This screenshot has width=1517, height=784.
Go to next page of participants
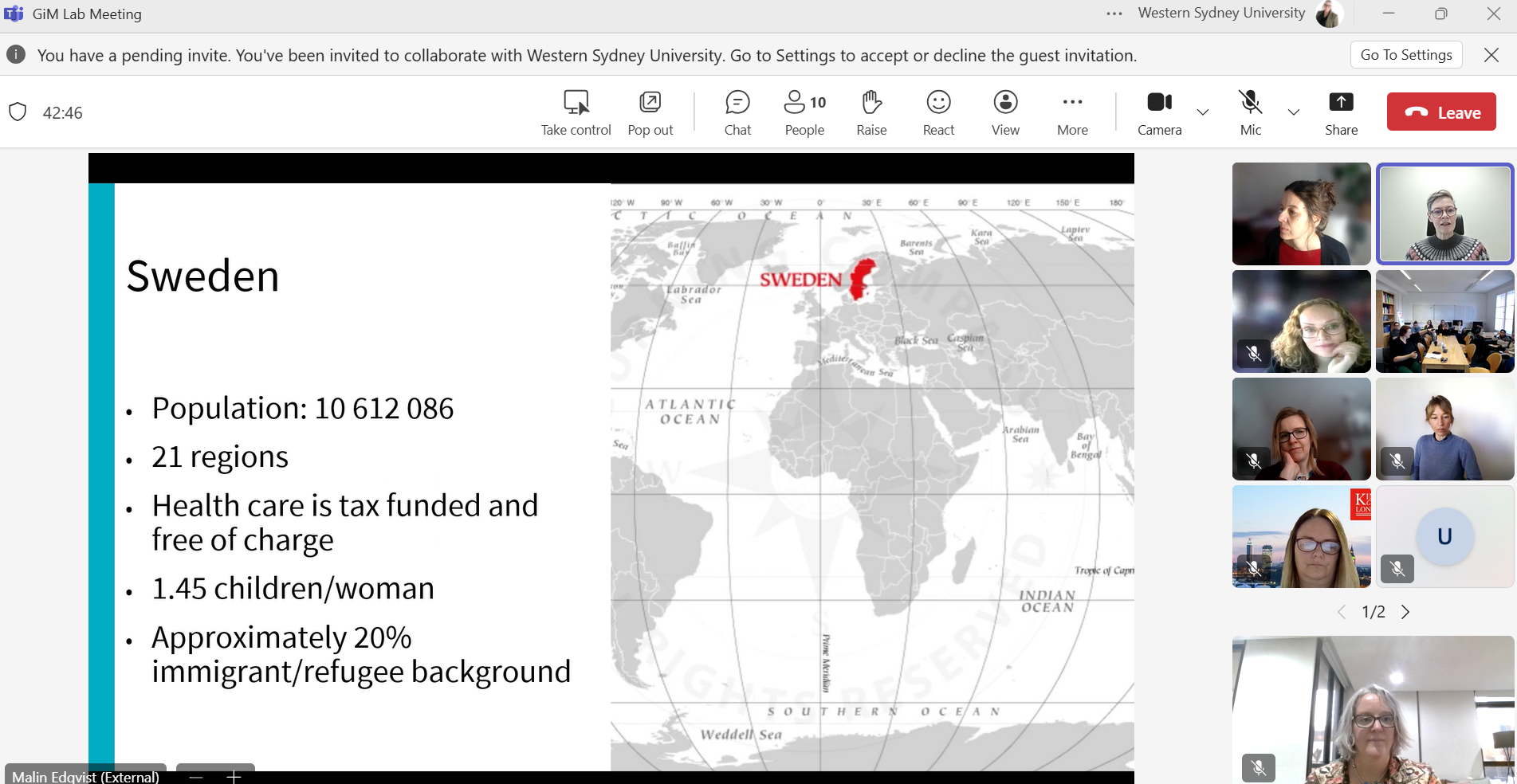[1405, 612]
